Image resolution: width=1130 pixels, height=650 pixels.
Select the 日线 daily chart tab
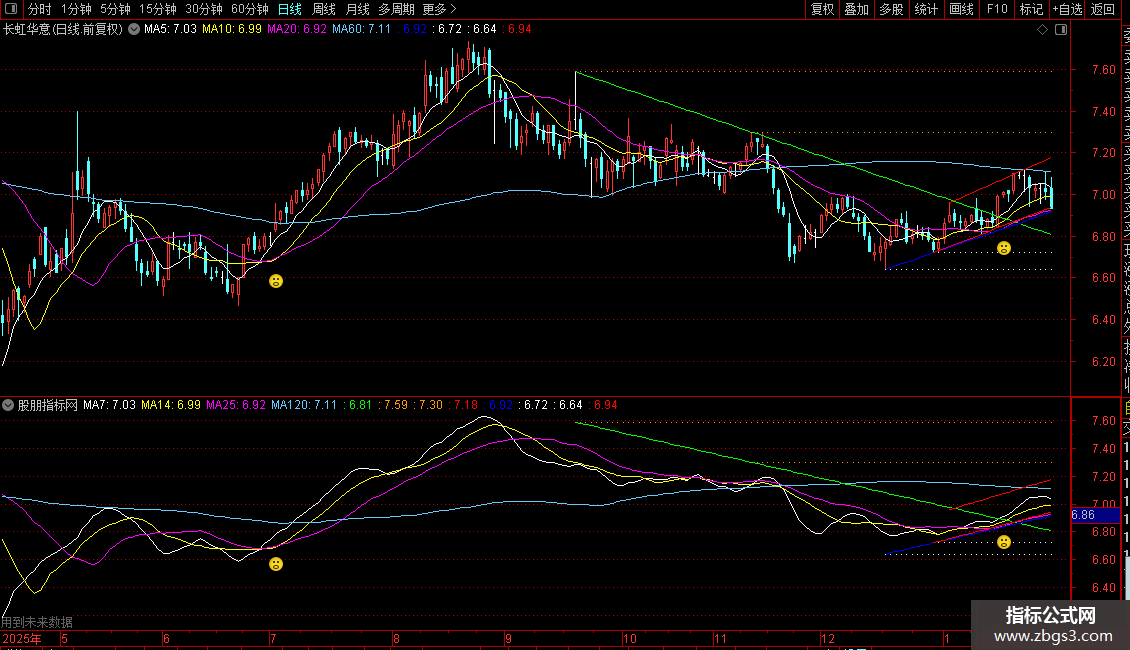coord(290,9)
